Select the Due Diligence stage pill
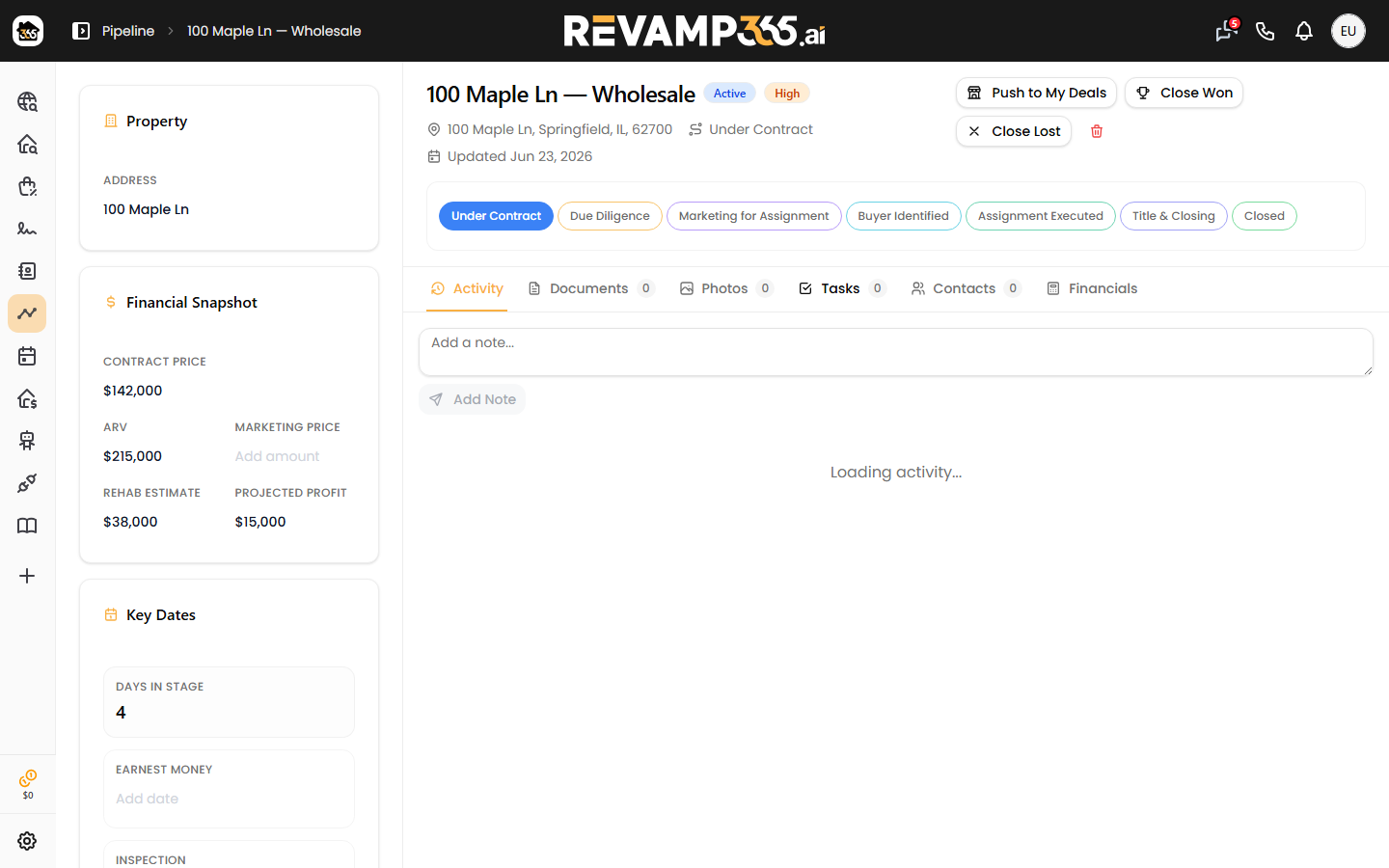 tap(610, 216)
